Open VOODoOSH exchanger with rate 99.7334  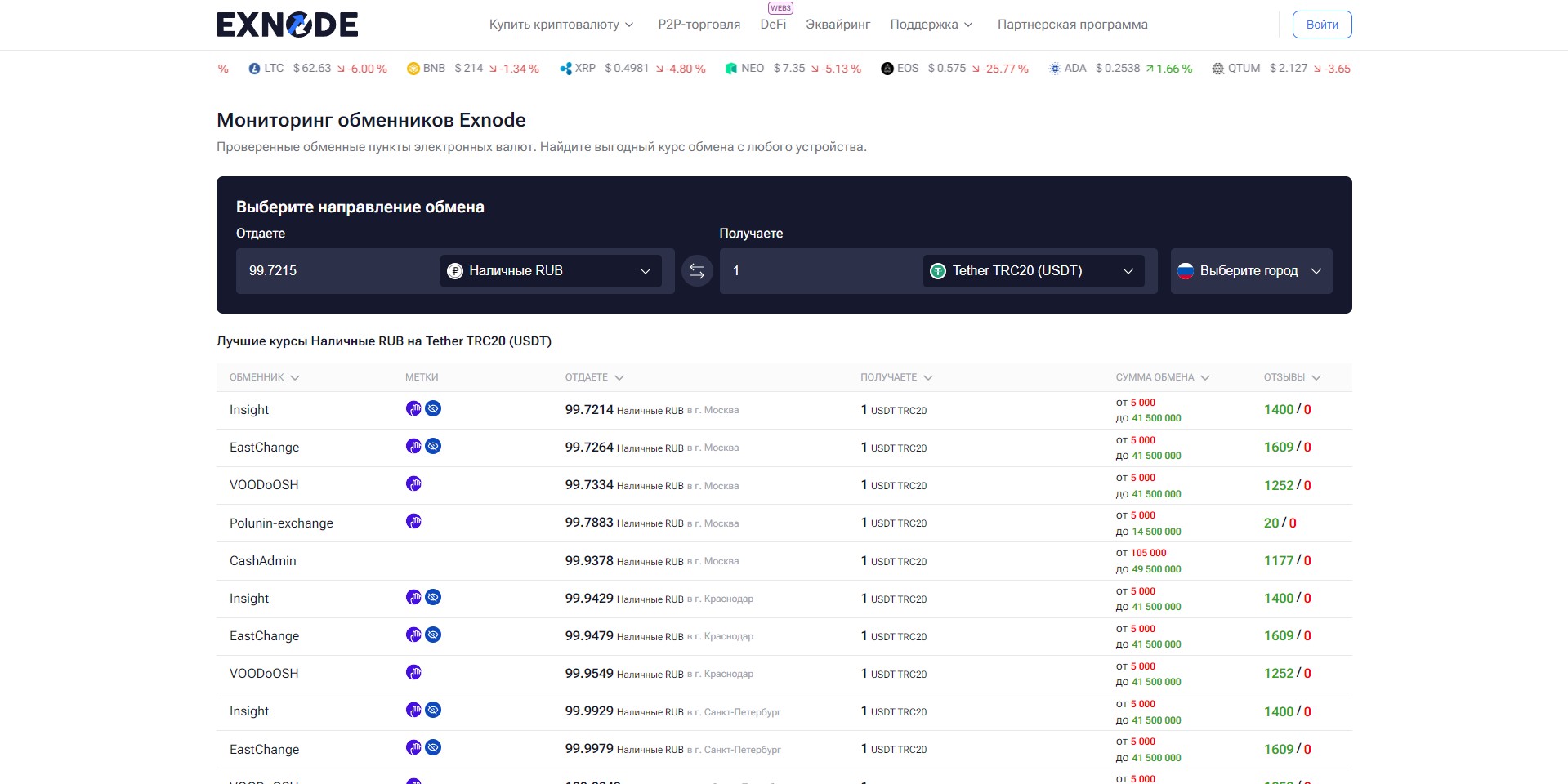(264, 485)
